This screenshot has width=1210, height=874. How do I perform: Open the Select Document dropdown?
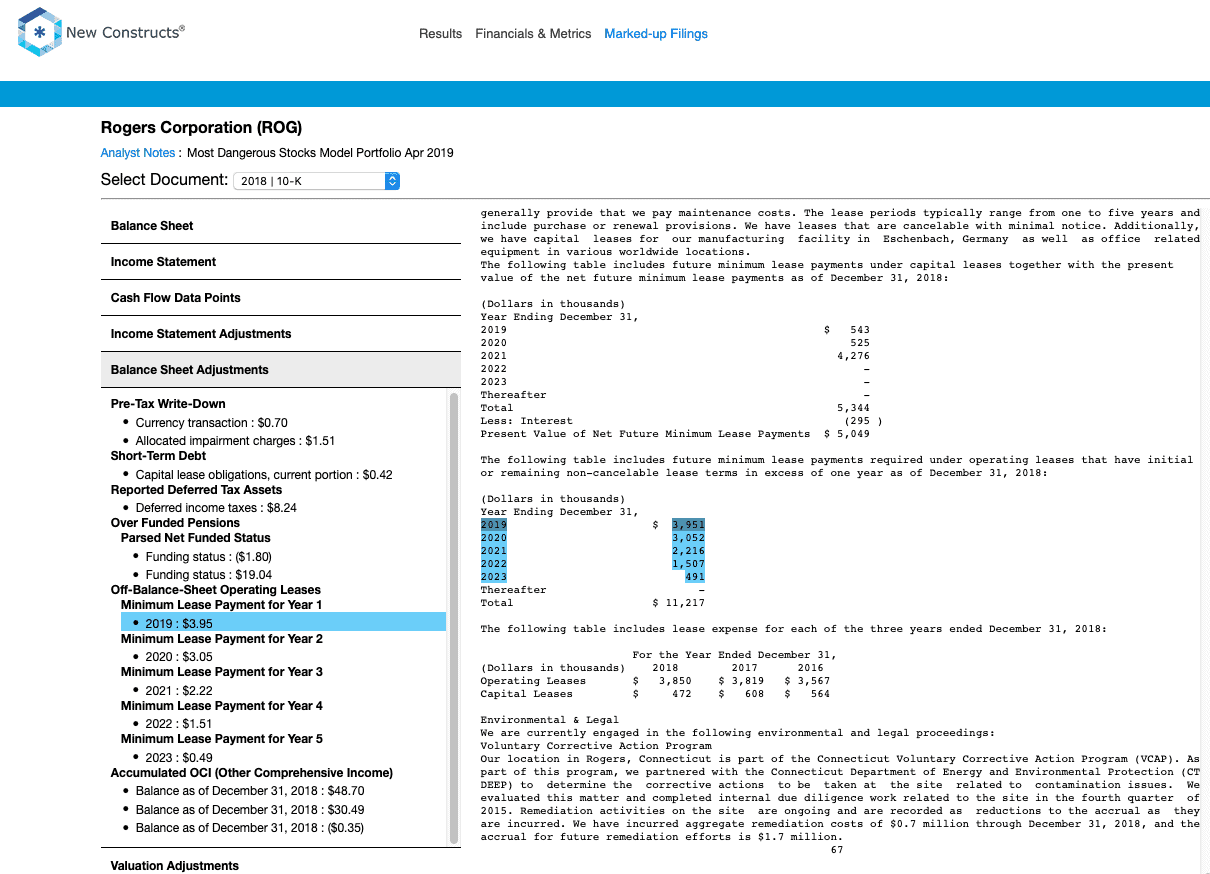pos(317,181)
